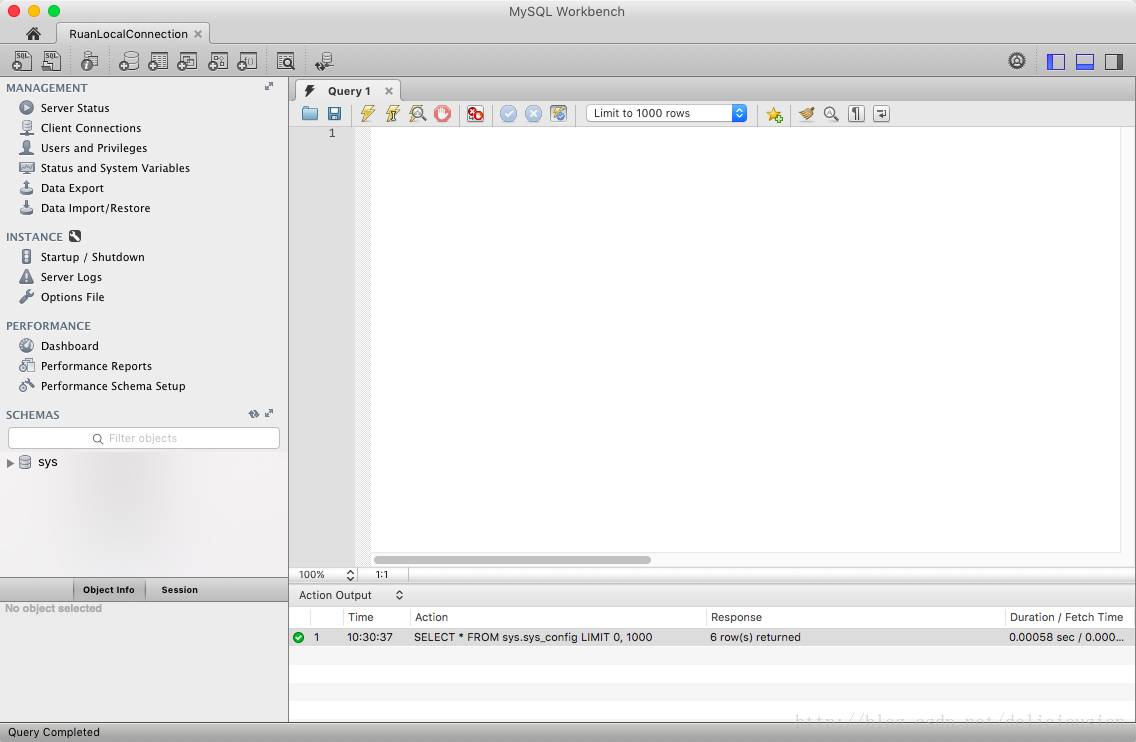Expand the sys schema tree node
1136x742 pixels.
point(11,463)
